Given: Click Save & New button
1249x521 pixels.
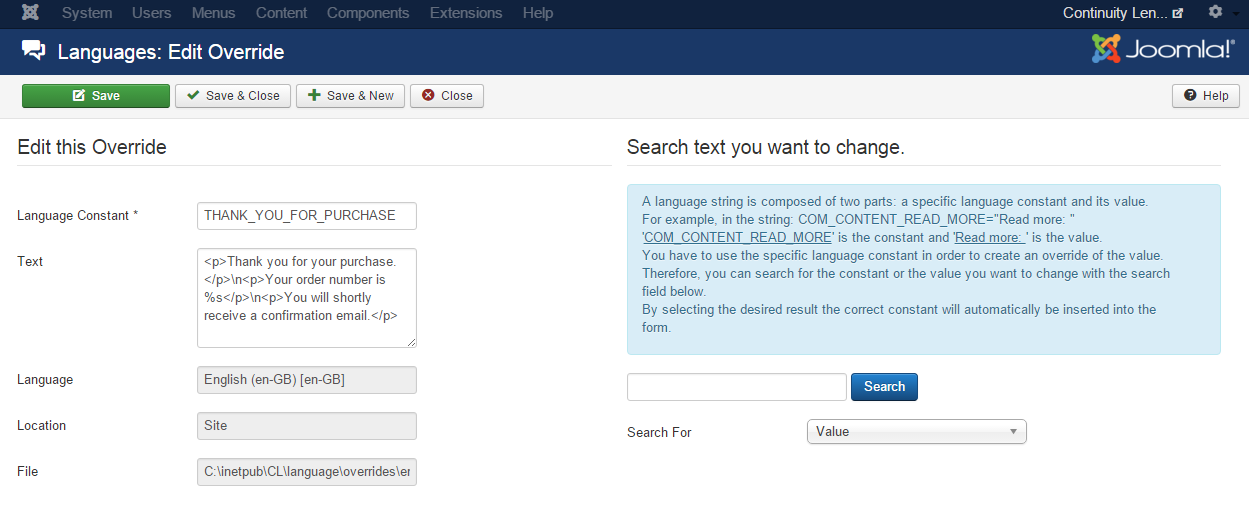Looking at the screenshot, I should [x=350, y=96].
